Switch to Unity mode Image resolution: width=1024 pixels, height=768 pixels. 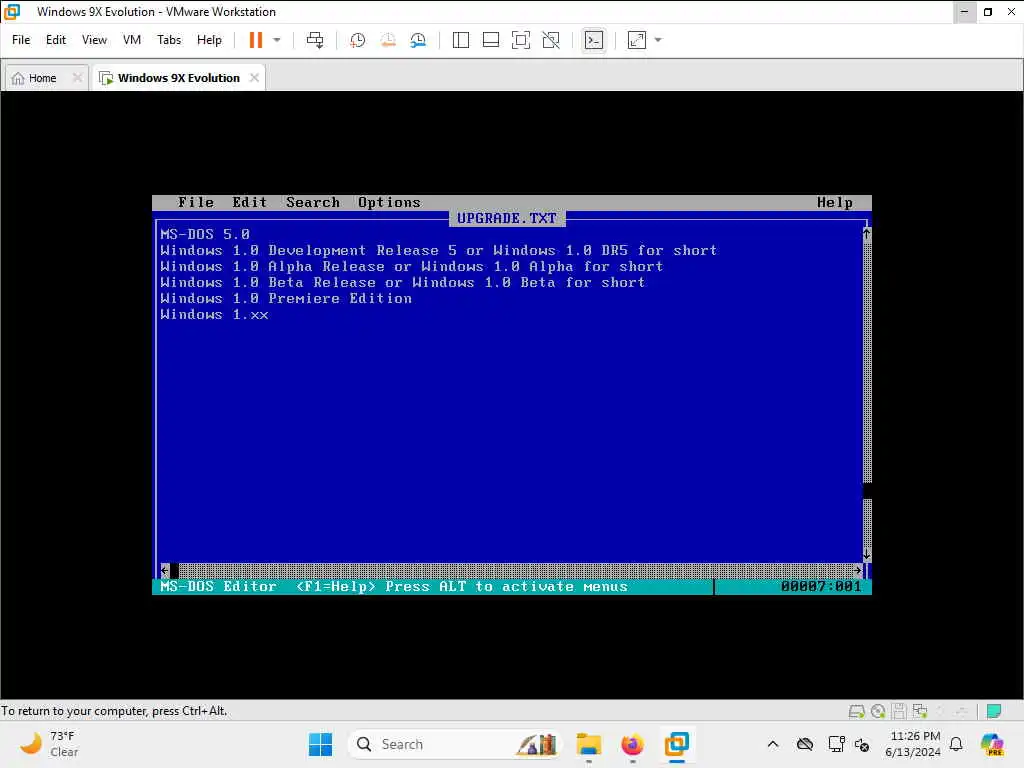tap(551, 40)
